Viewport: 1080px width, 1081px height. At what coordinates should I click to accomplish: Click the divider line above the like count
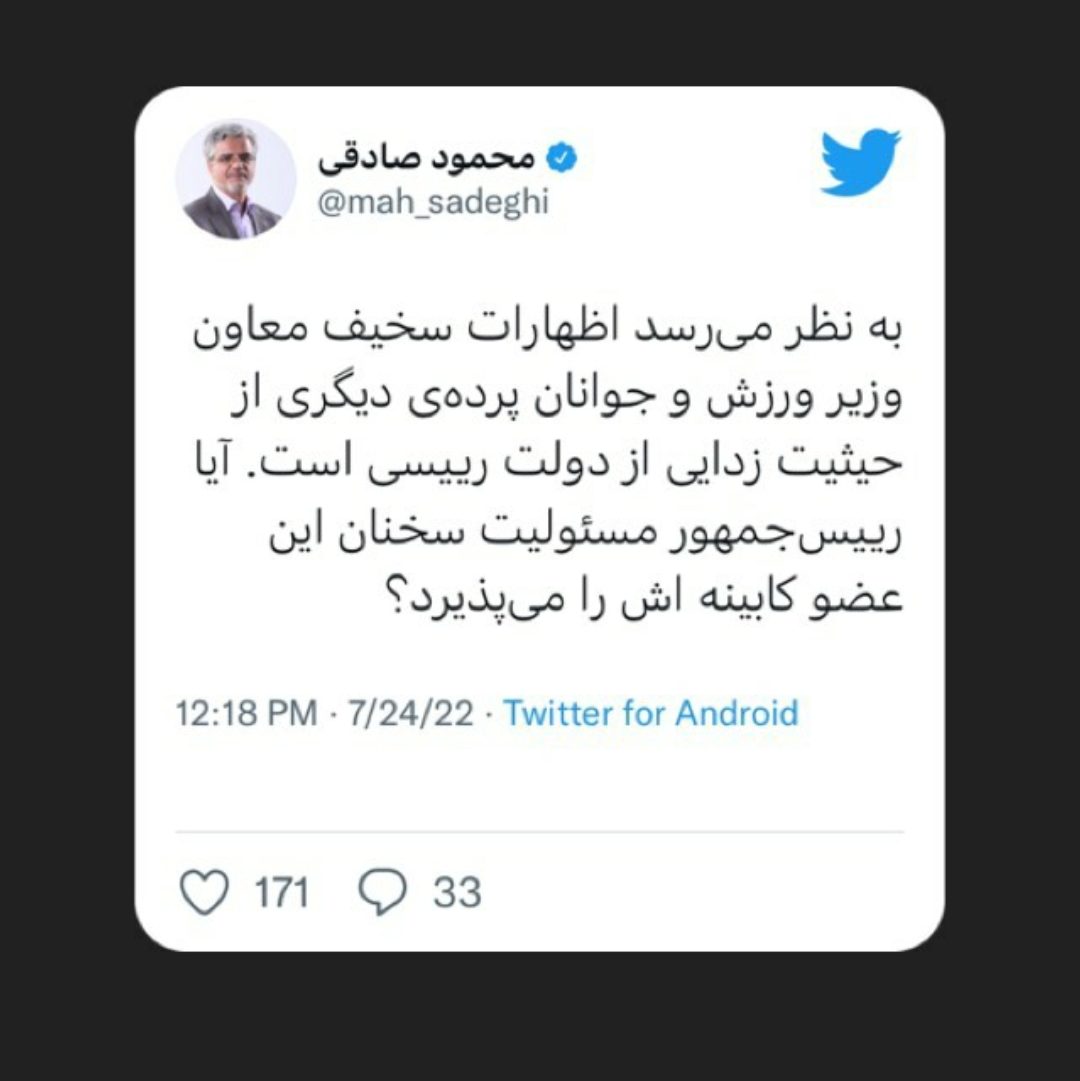540,832
